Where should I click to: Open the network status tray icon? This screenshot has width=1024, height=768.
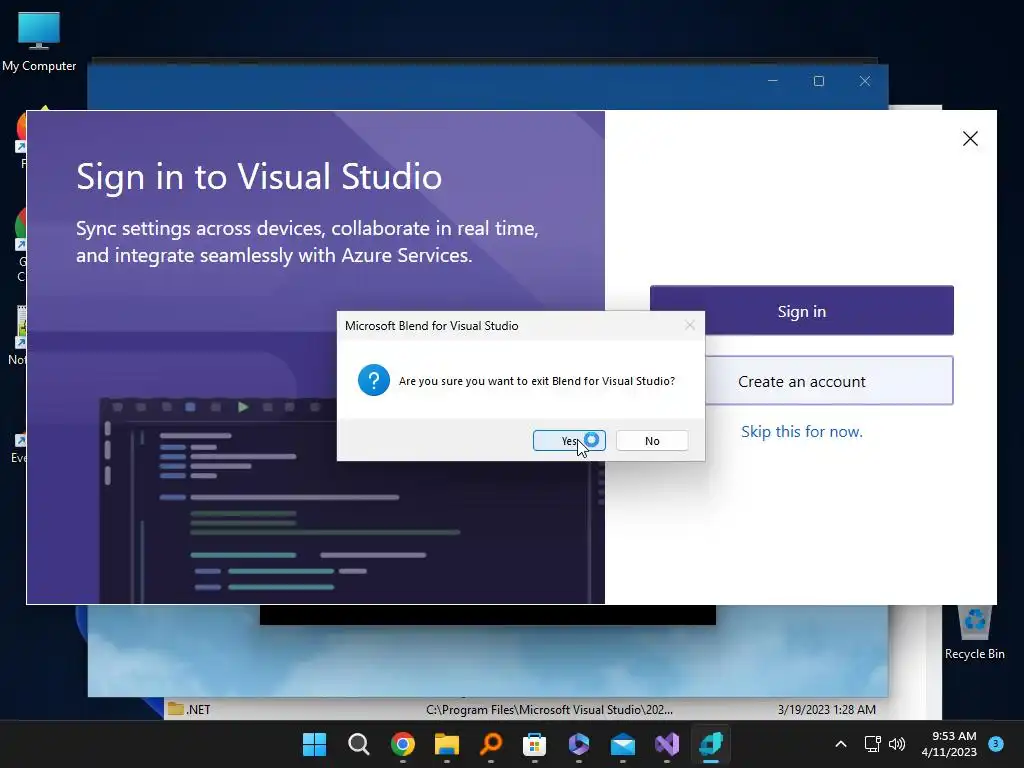pyautogui.click(x=872, y=744)
